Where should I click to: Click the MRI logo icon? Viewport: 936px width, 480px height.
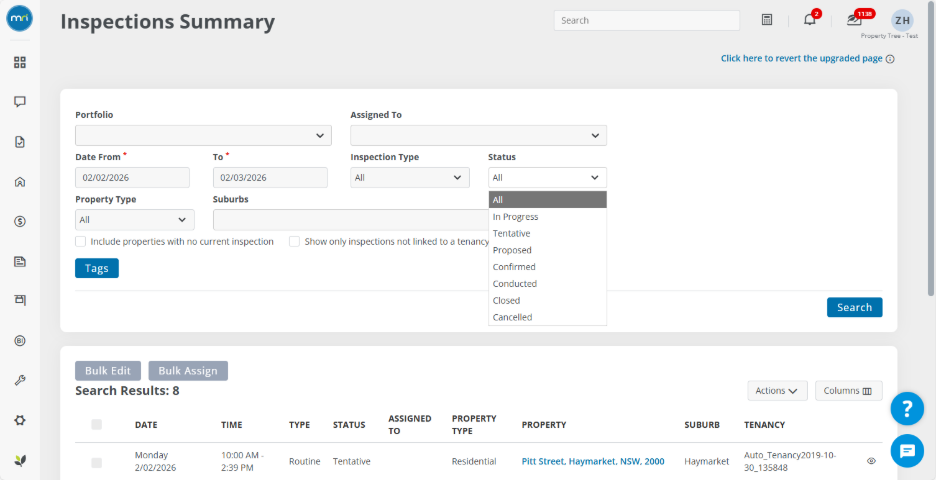click(x=20, y=19)
